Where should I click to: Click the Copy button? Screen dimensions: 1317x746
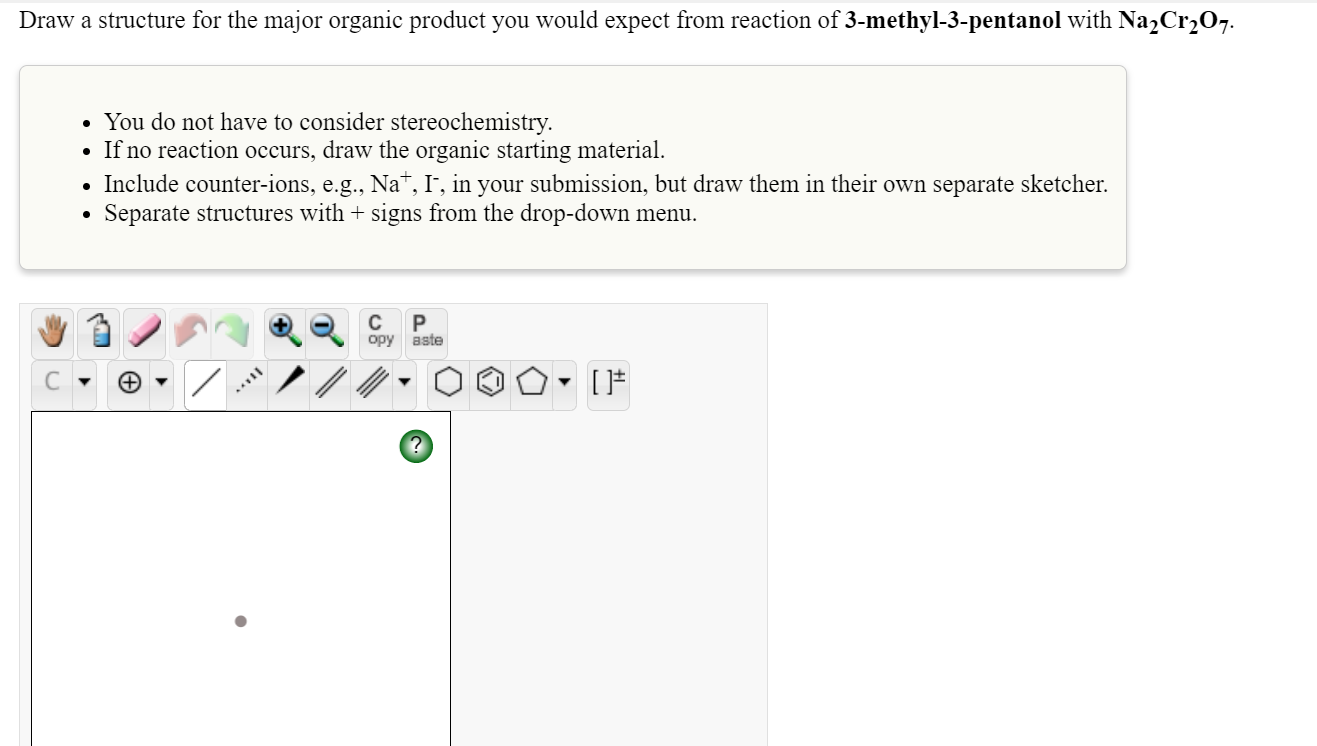point(378,331)
